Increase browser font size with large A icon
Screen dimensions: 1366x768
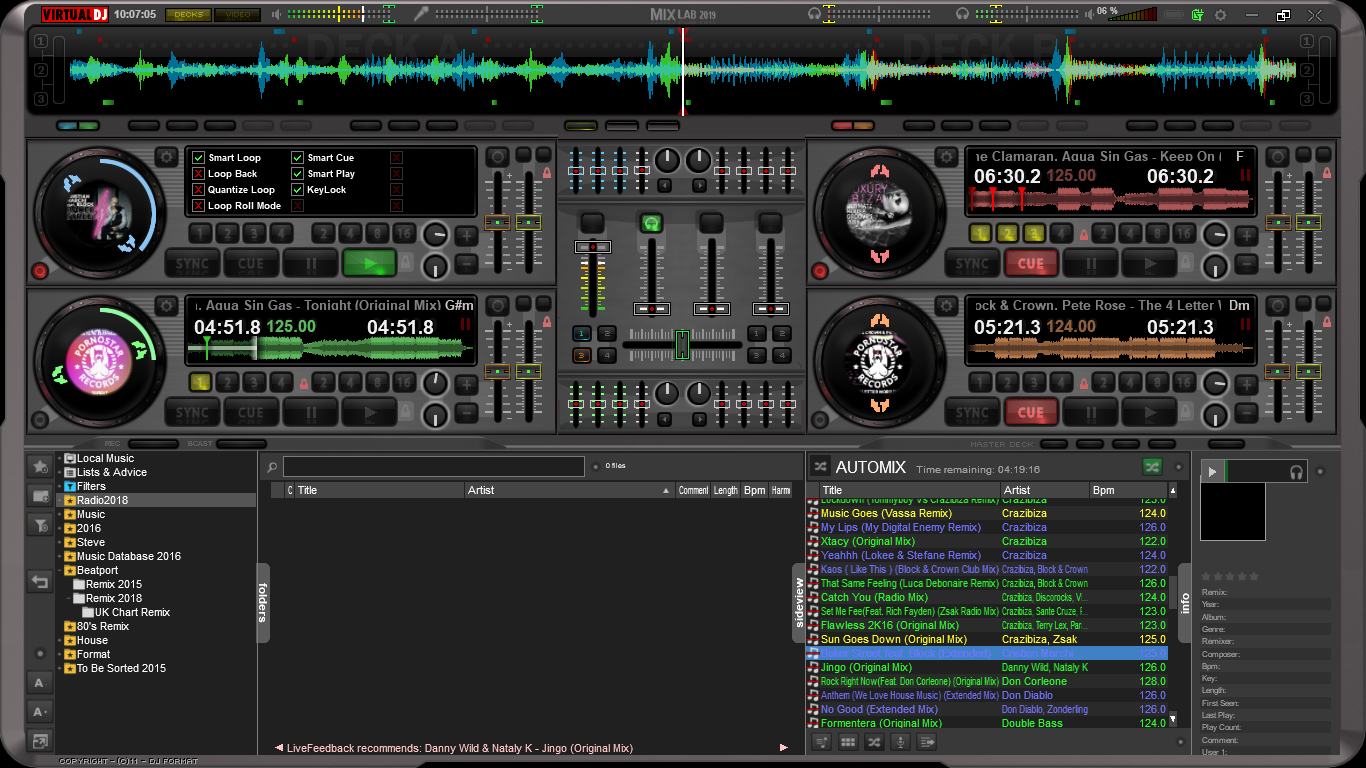click(x=40, y=712)
